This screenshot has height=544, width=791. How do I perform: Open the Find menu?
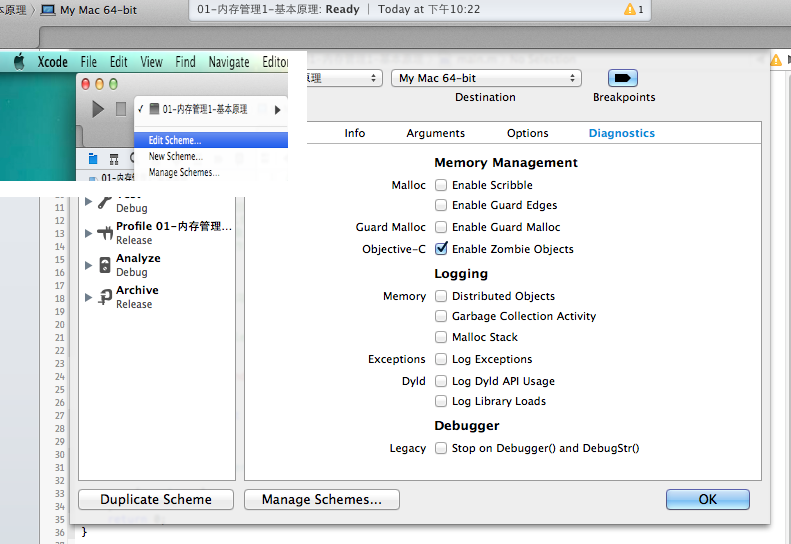pyautogui.click(x=185, y=62)
